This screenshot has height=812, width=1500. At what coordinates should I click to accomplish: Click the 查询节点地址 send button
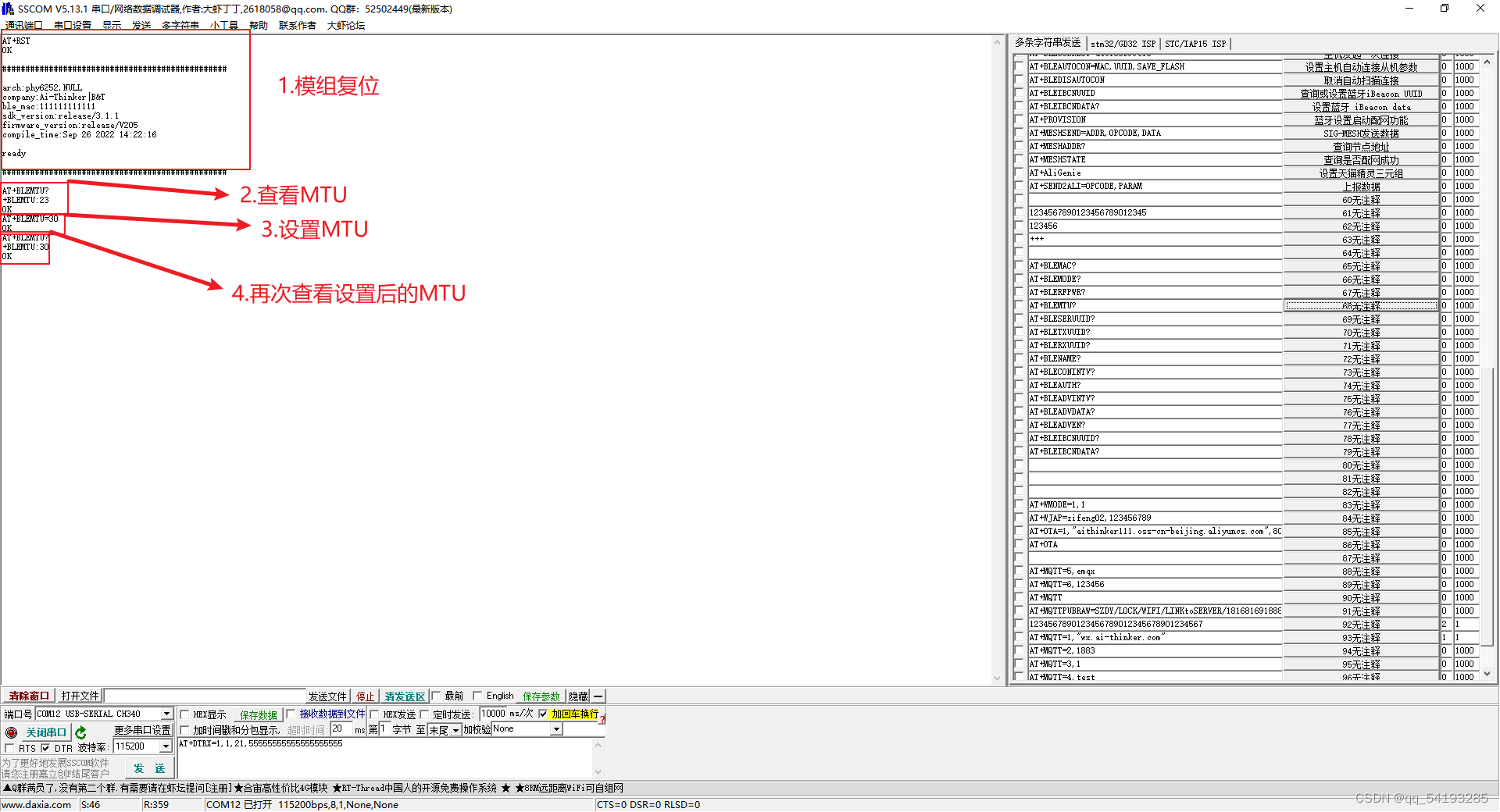point(1361,146)
